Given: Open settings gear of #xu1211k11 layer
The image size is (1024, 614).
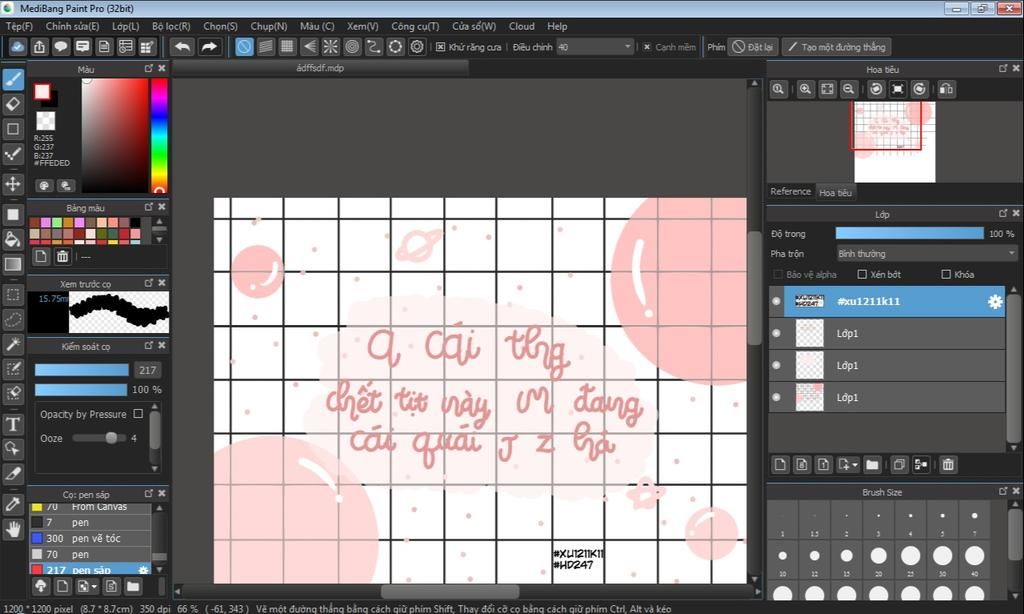Looking at the screenshot, I should tap(995, 301).
